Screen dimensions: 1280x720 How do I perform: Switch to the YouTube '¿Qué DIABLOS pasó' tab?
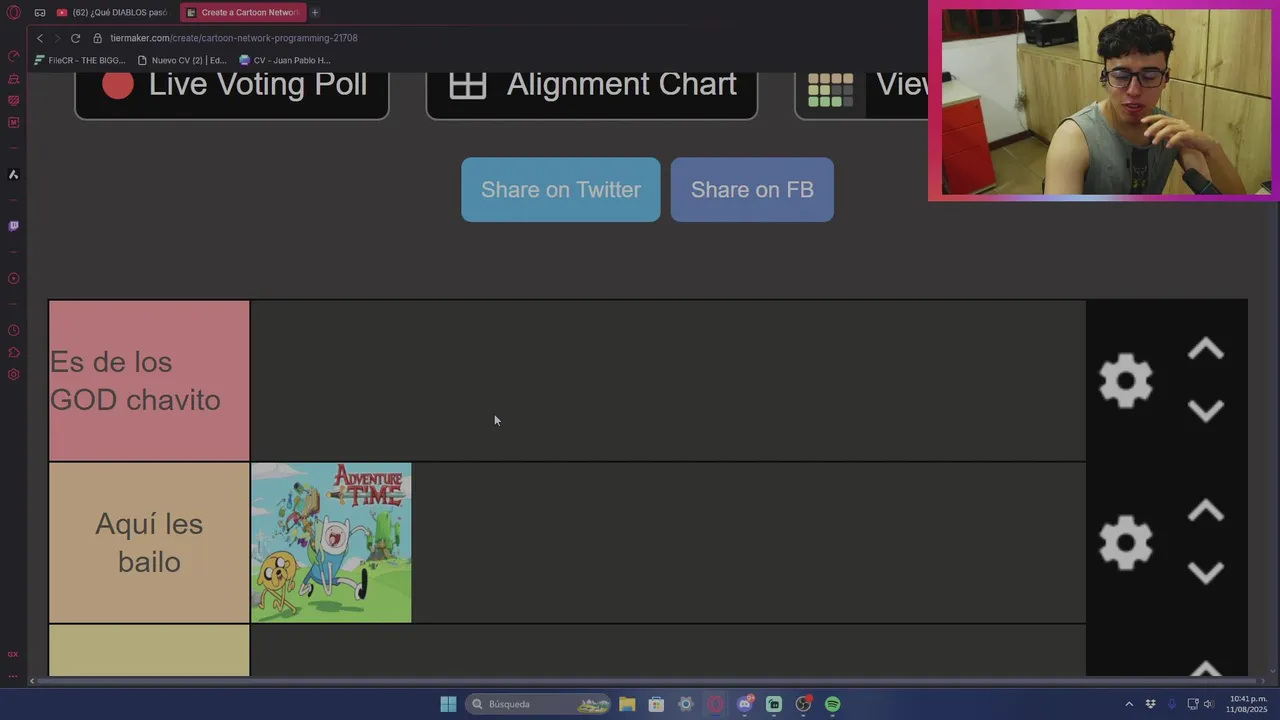click(x=112, y=12)
